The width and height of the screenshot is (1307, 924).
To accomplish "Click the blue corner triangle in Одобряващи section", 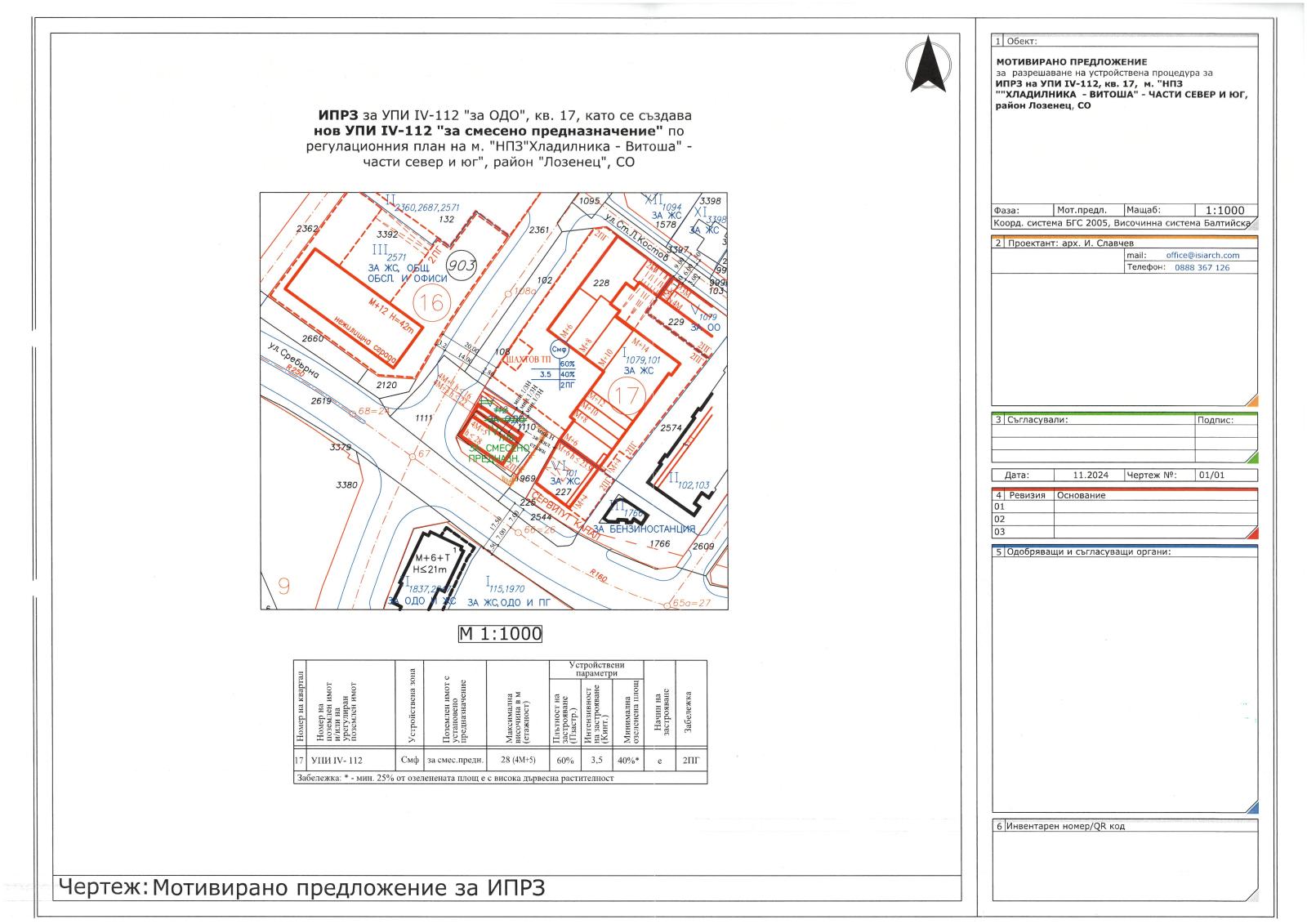I will pyautogui.click(x=1251, y=807).
